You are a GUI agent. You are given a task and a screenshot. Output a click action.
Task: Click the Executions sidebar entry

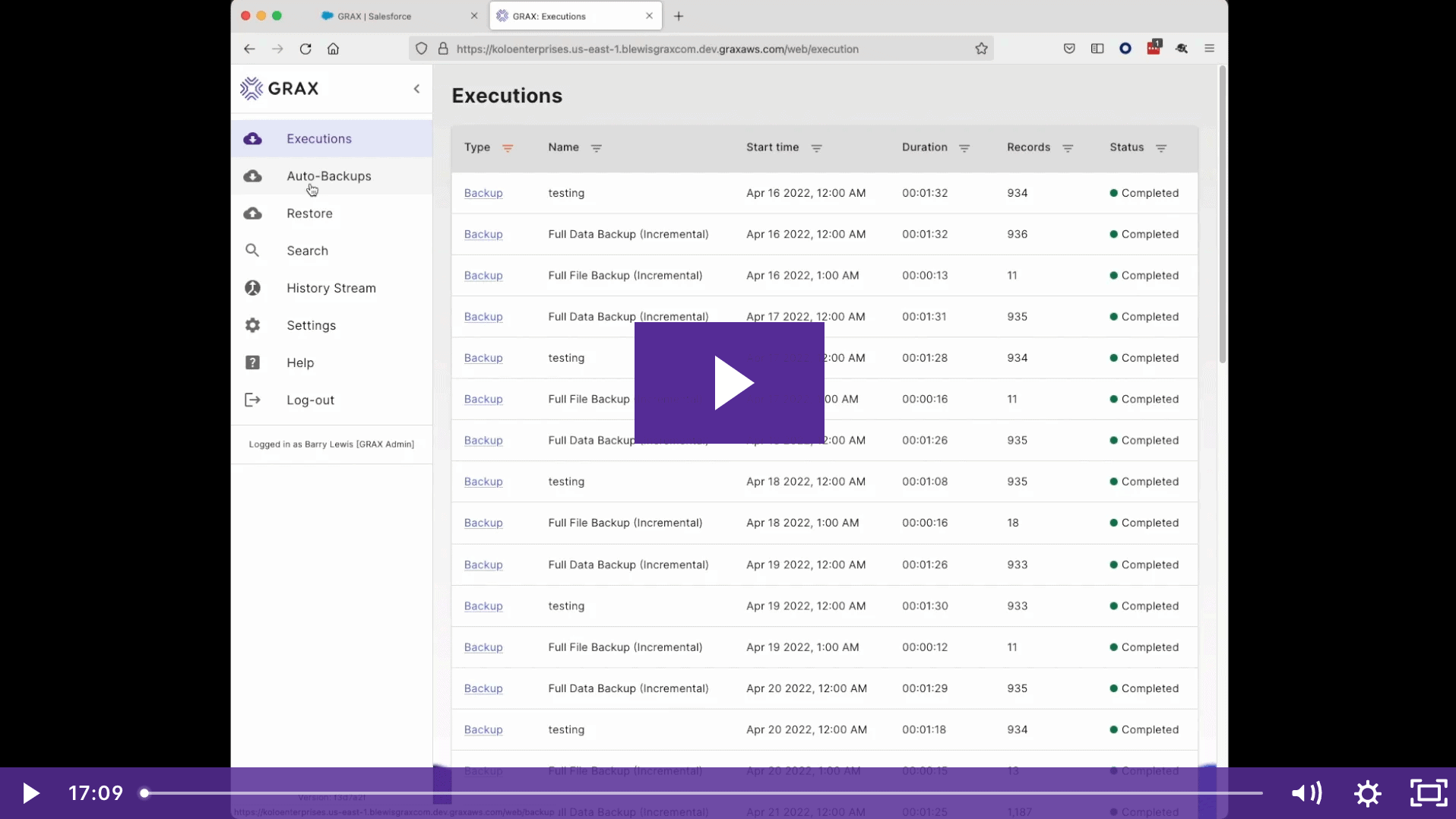tap(318, 138)
